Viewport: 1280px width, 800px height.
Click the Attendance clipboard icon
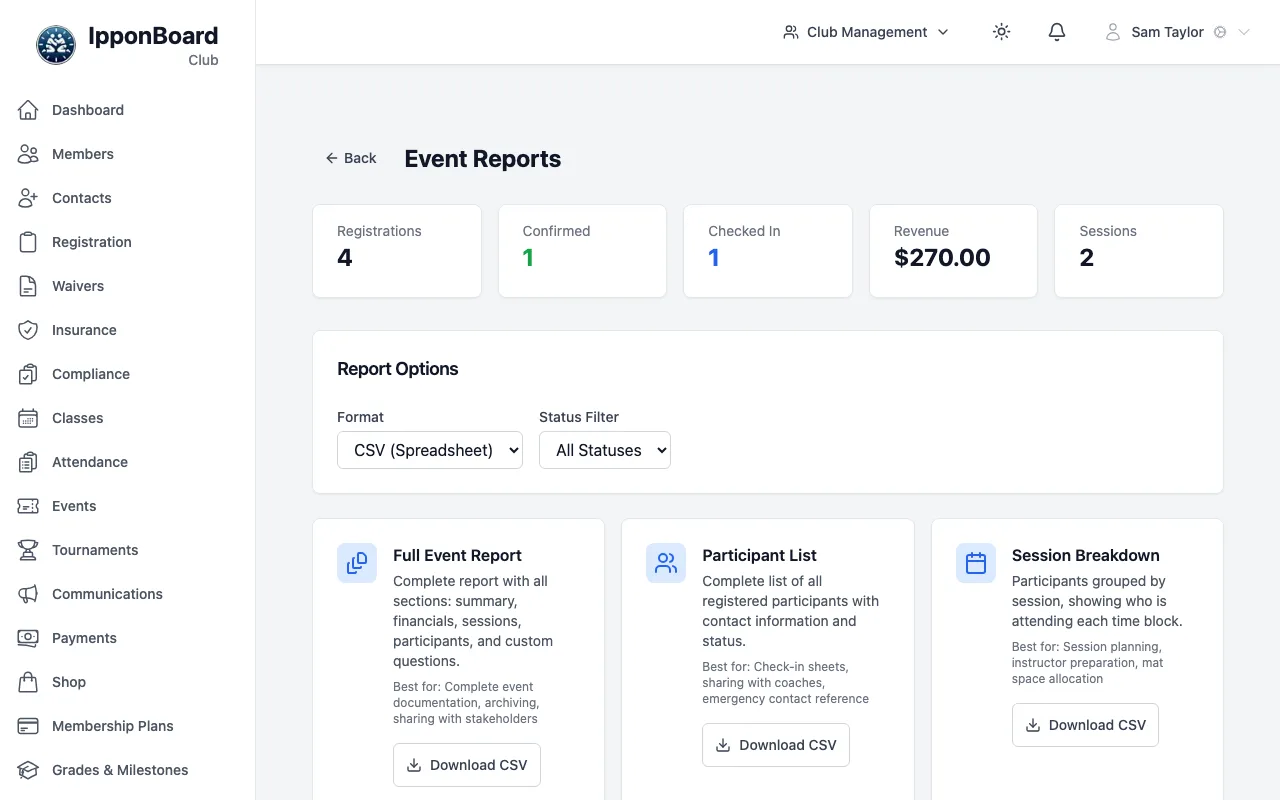[x=28, y=462]
